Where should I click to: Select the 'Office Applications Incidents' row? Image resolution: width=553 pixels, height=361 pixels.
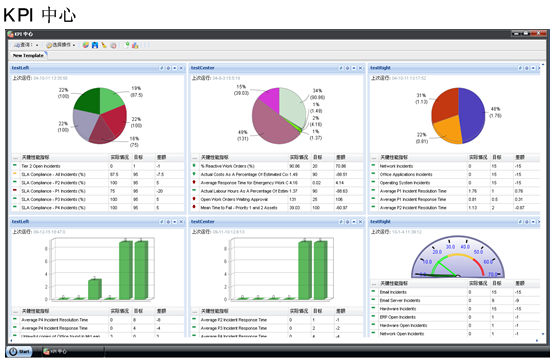pyautogui.click(x=455, y=175)
